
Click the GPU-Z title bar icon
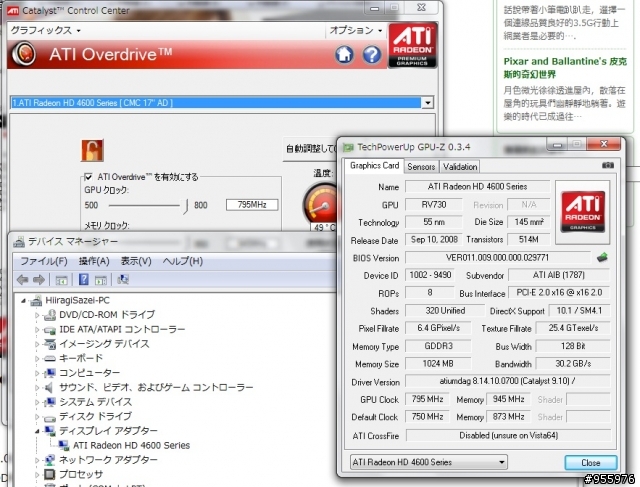coord(348,147)
